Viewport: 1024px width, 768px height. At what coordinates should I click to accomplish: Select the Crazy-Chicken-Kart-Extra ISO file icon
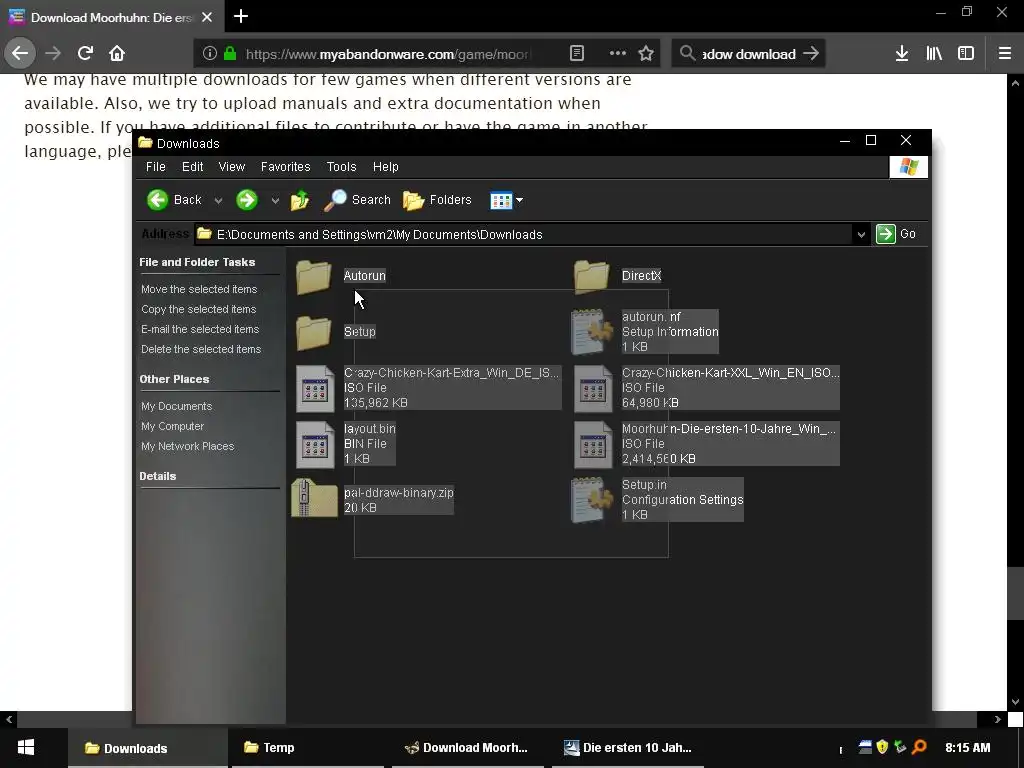coord(315,389)
